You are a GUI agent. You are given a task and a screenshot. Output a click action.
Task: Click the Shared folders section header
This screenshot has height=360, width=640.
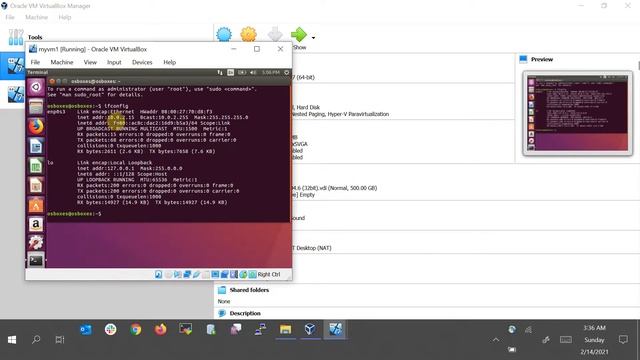[249, 290]
